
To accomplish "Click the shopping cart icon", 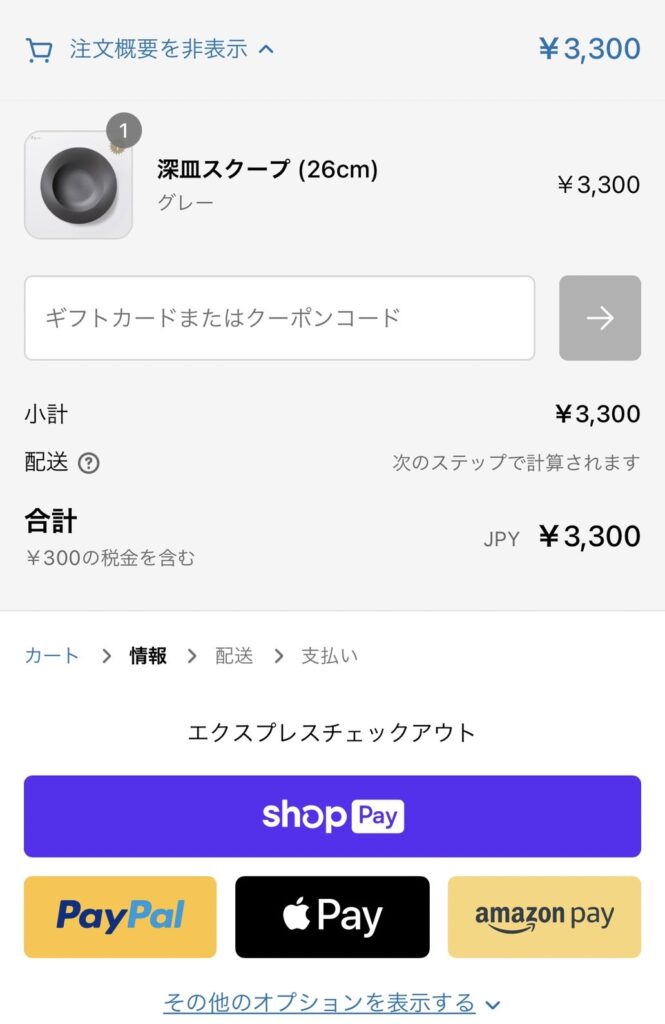I will pyautogui.click(x=39, y=49).
